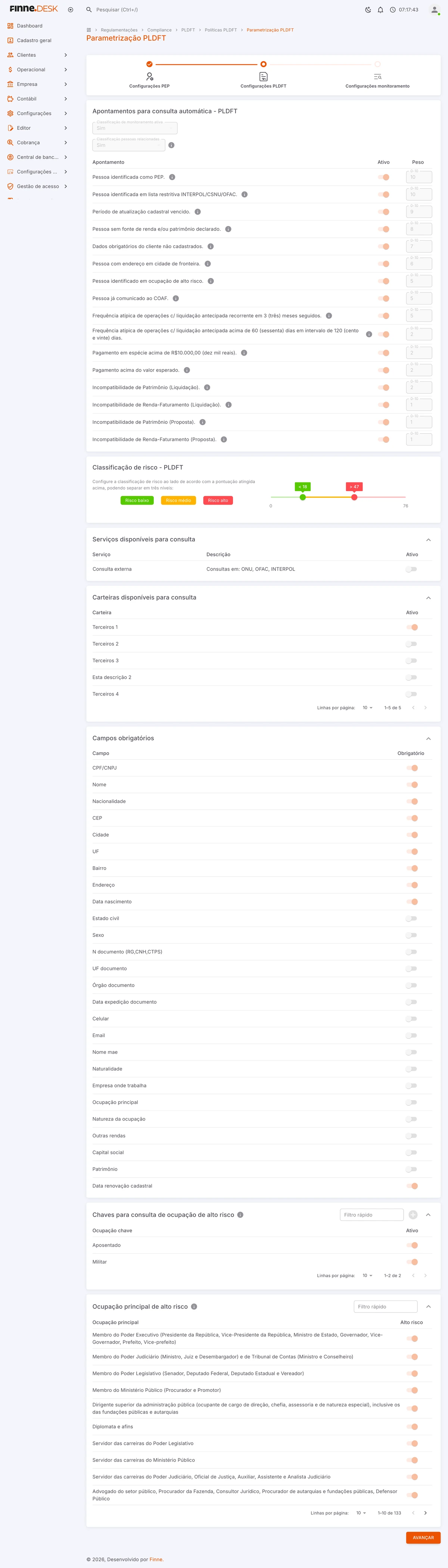Click the sidebar pin icon beside the logo
This screenshot has width=448, height=1568.
point(71,10)
